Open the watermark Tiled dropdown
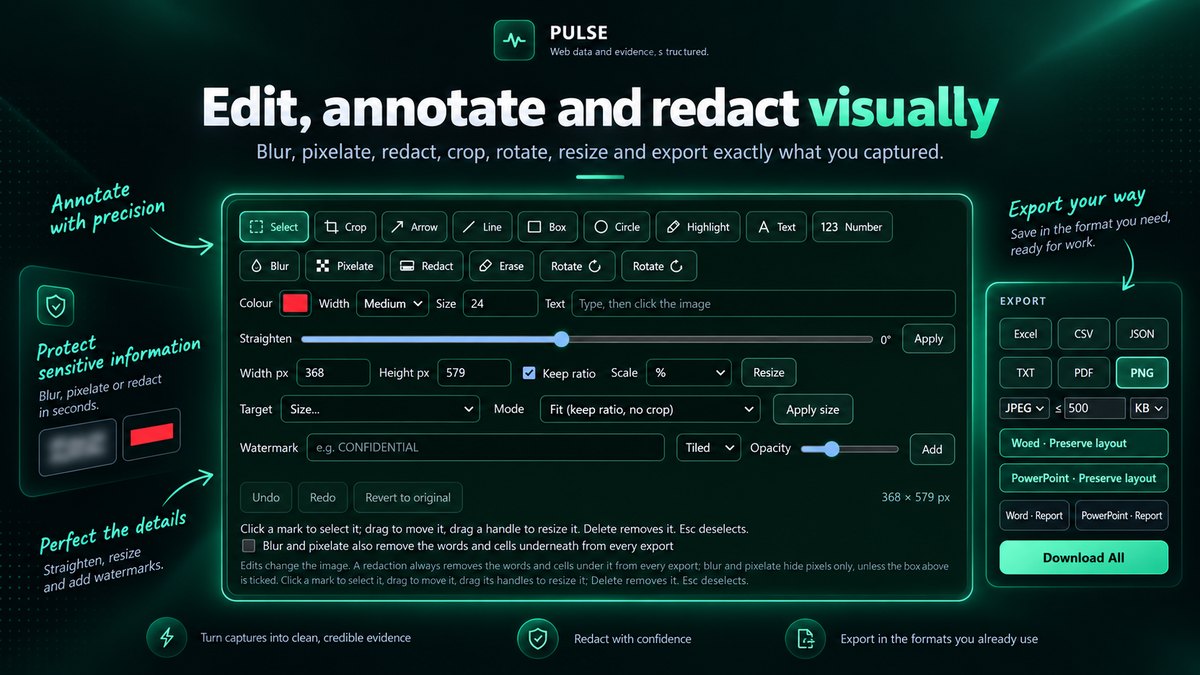 coord(708,448)
